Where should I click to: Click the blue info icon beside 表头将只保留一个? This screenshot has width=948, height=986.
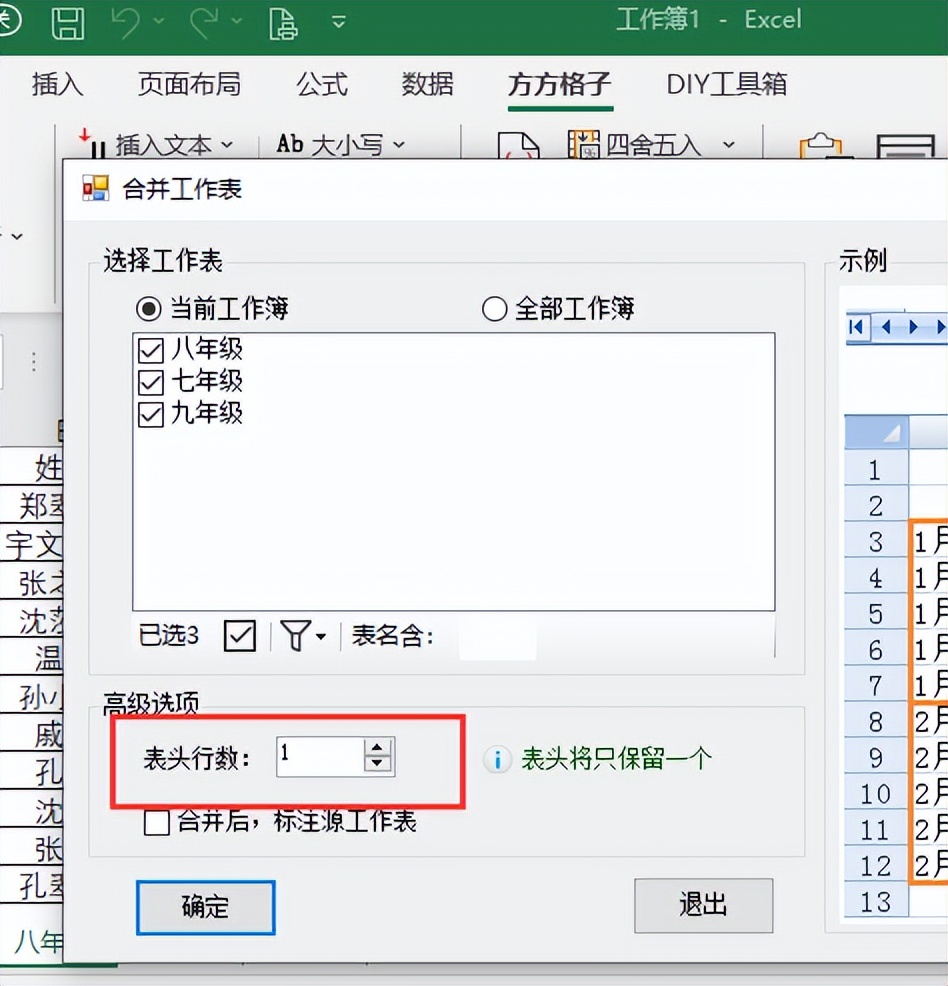tap(497, 759)
